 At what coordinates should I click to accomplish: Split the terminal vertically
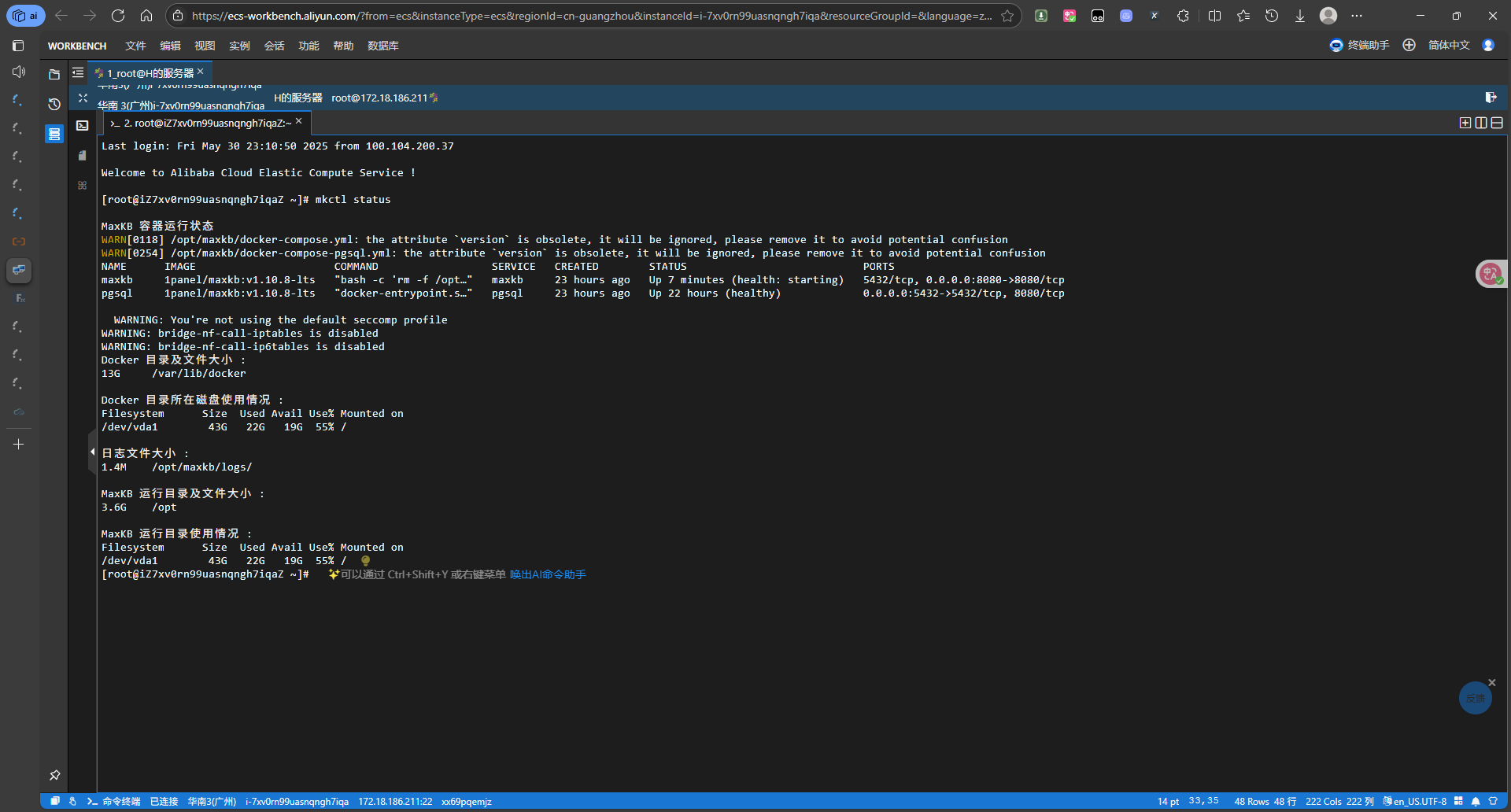click(1481, 123)
